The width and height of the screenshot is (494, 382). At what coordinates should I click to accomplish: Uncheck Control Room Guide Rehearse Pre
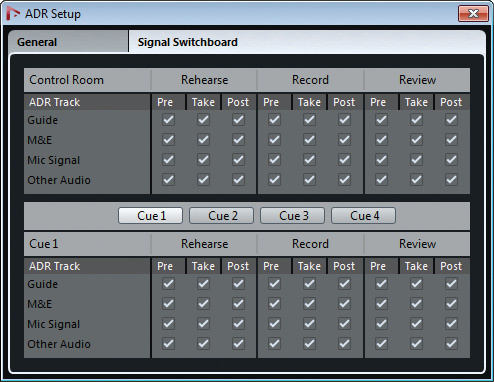pyautogui.click(x=168, y=120)
